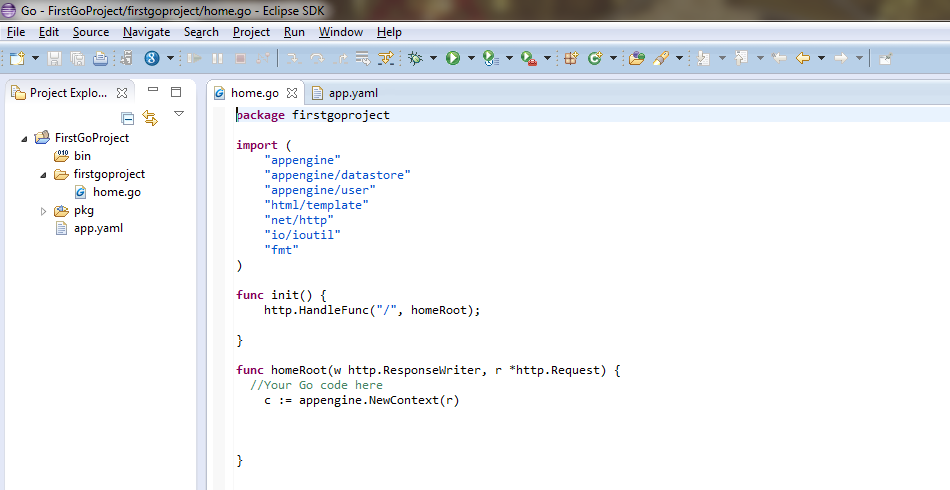Click the blue Google App Engine icon

[x=151, y=58]
